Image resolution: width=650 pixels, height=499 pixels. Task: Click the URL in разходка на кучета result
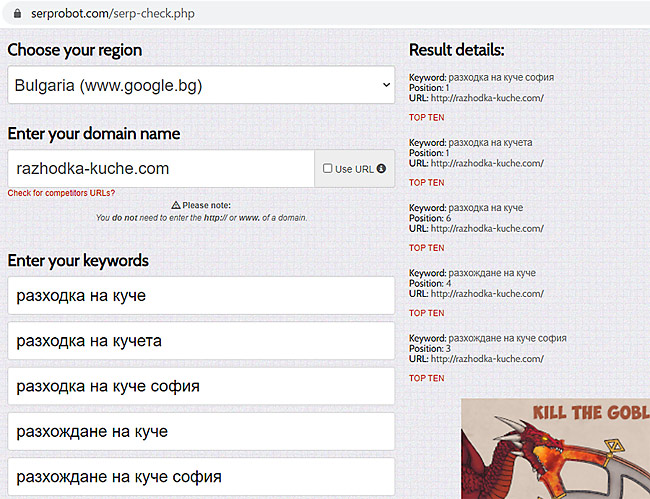(x=487, y=163)
